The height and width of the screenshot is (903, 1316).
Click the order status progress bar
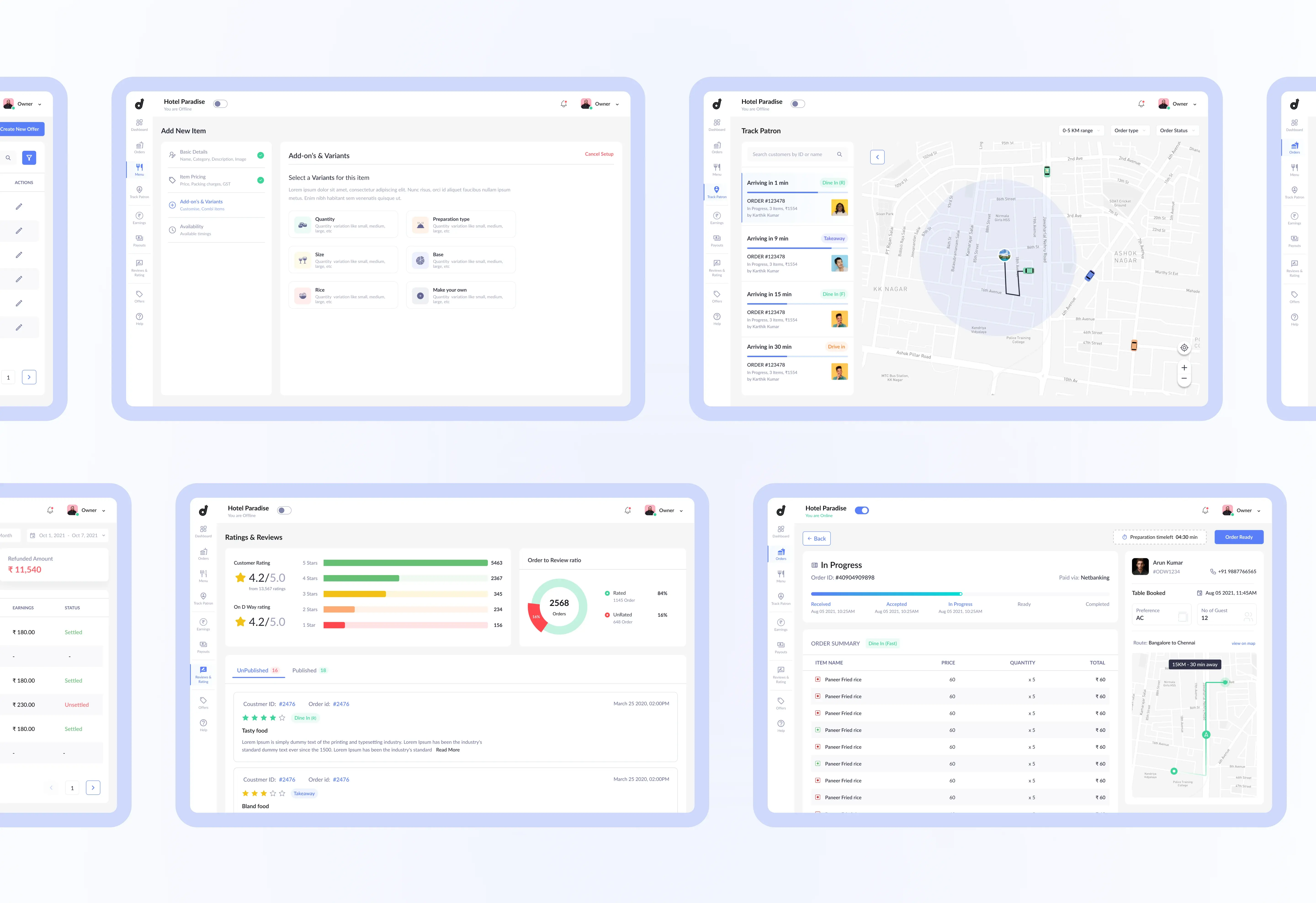[959, 594]
